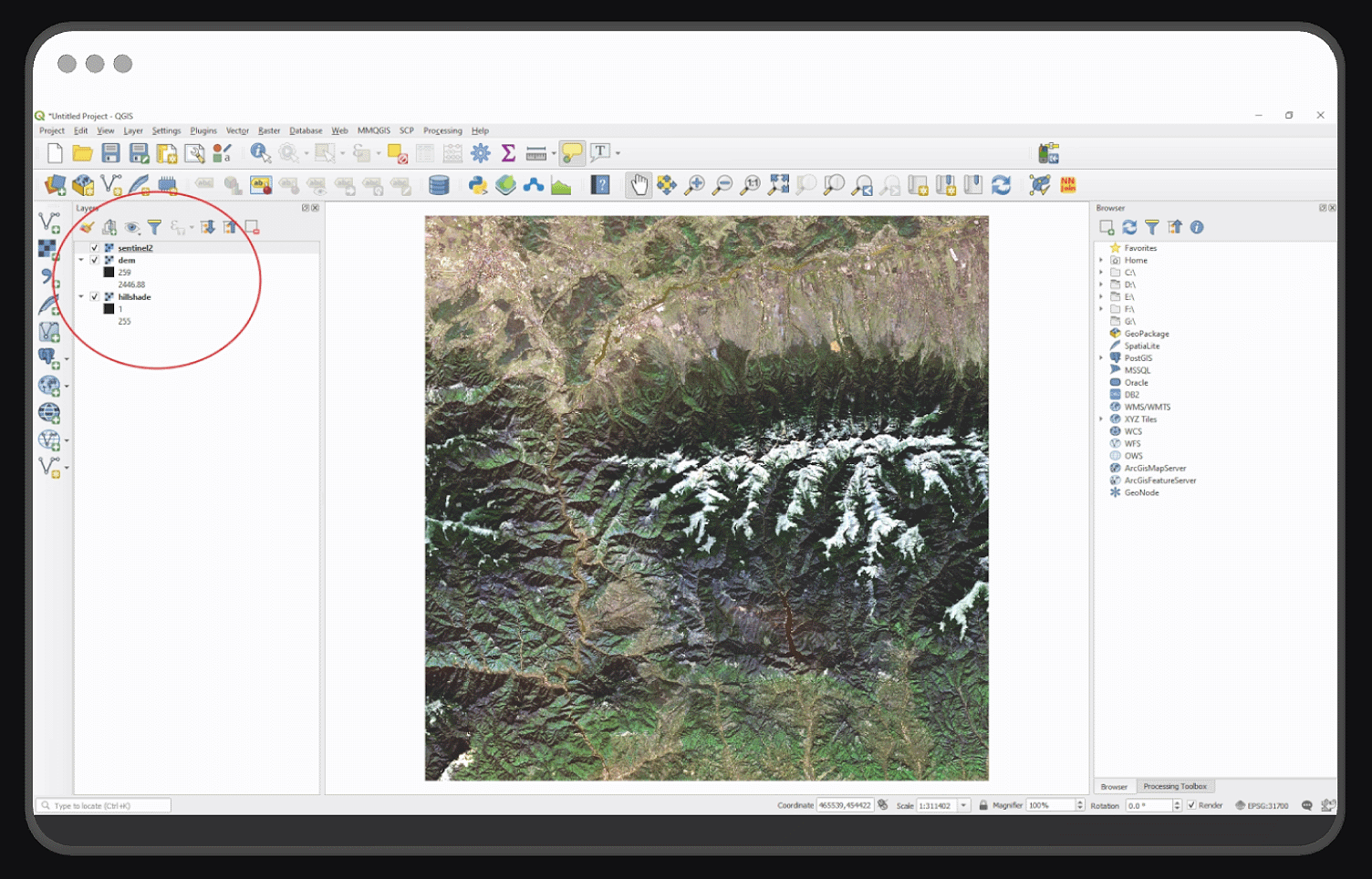Image resolution: width=1372 pixels, height=879 pixels.
Task: Open the Raster menu
Action: (x=268, y=130)
